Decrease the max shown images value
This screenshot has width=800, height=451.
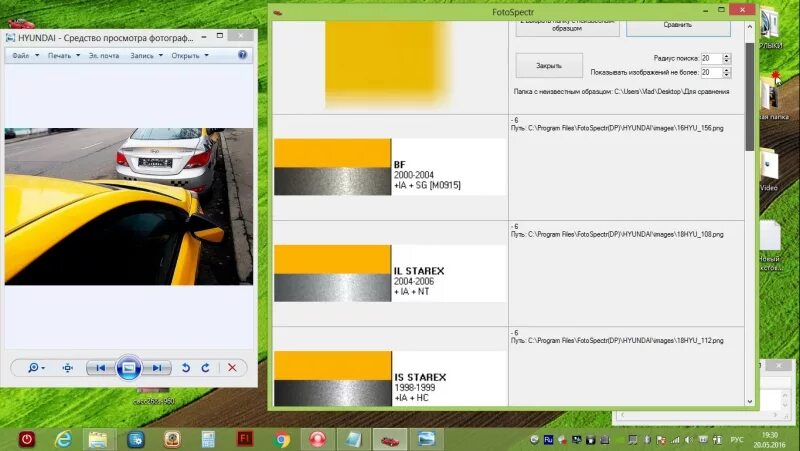click(x=727, y=76)
